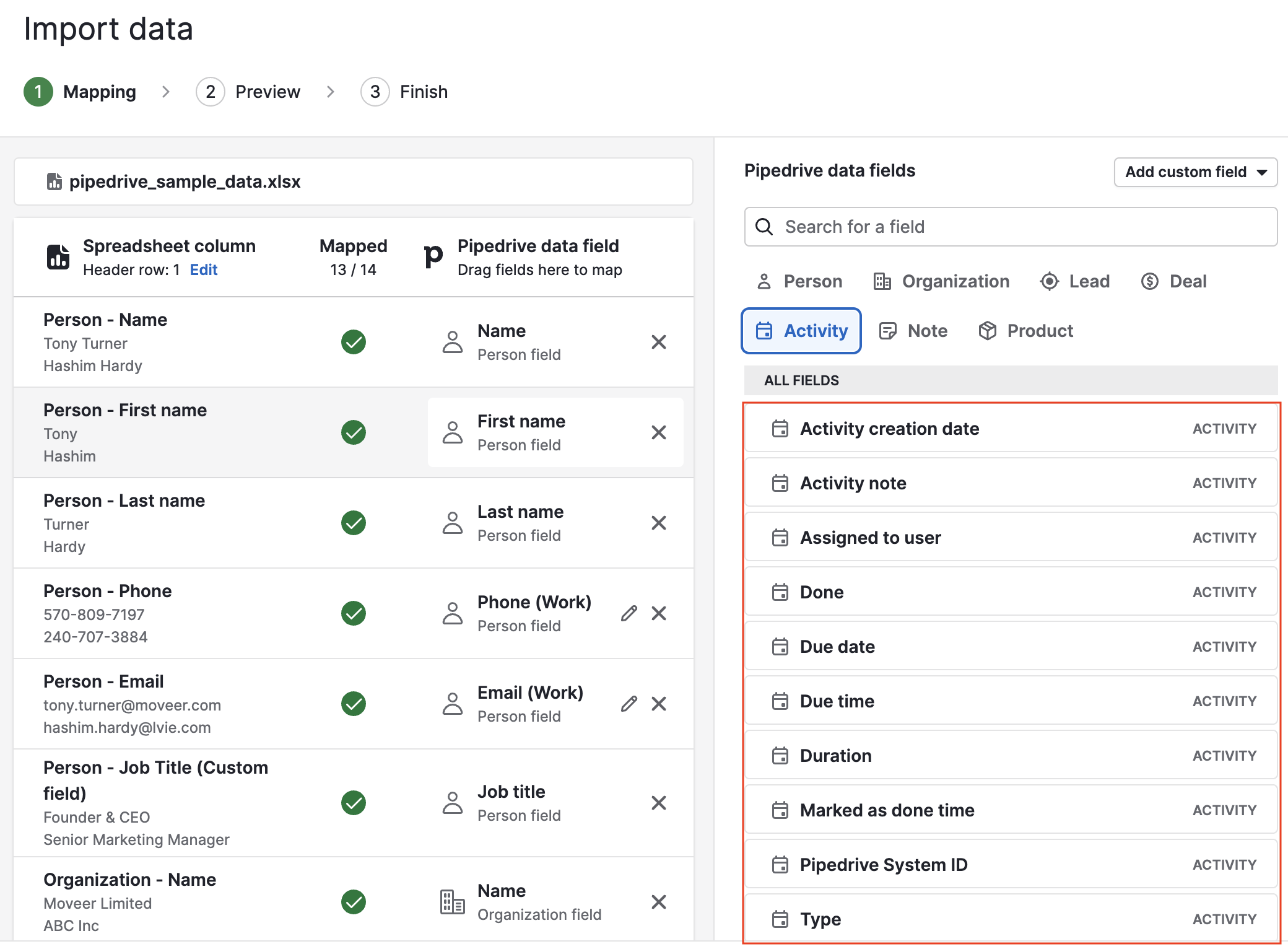
Task: Go to the Preview step
Action: [248, 91]
